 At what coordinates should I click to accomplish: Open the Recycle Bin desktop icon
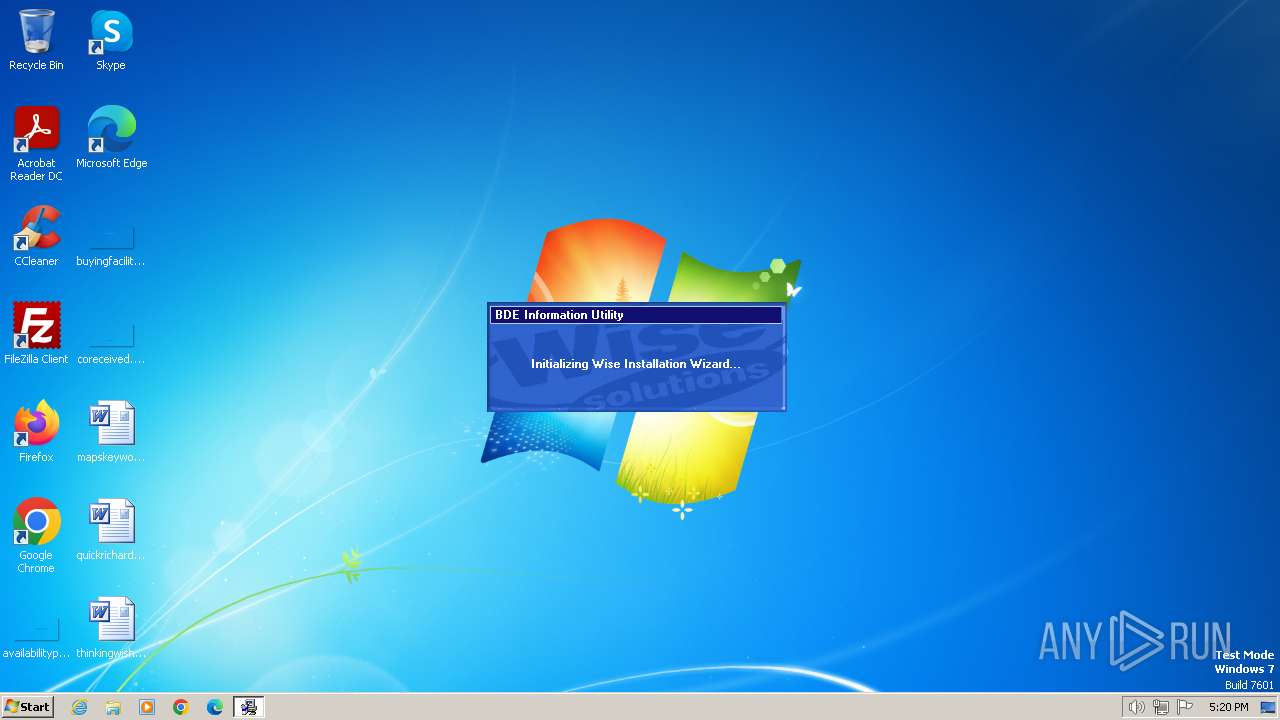pyautogui.click(x=36, y=40)
